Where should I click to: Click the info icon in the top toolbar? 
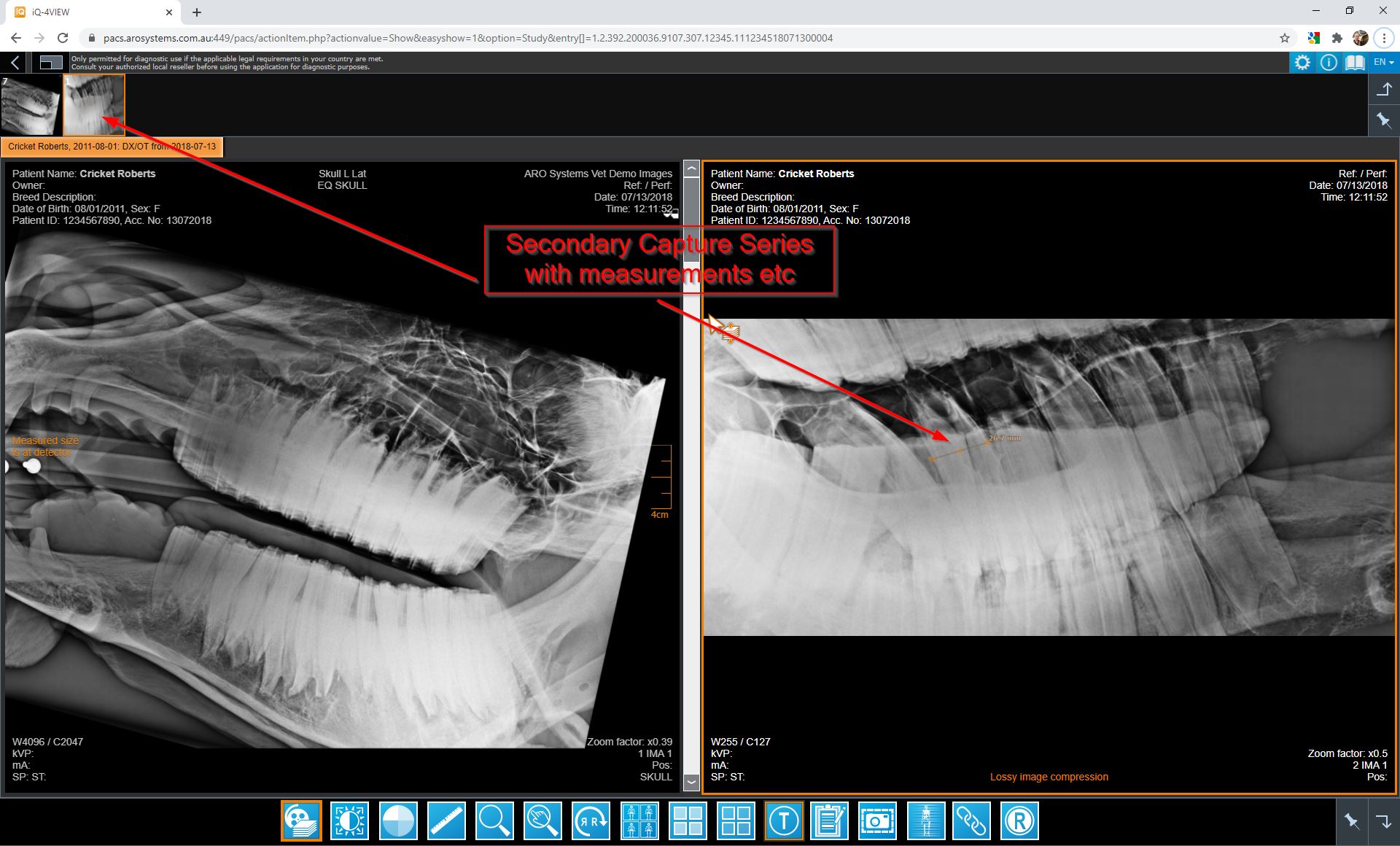(1329, 62)
